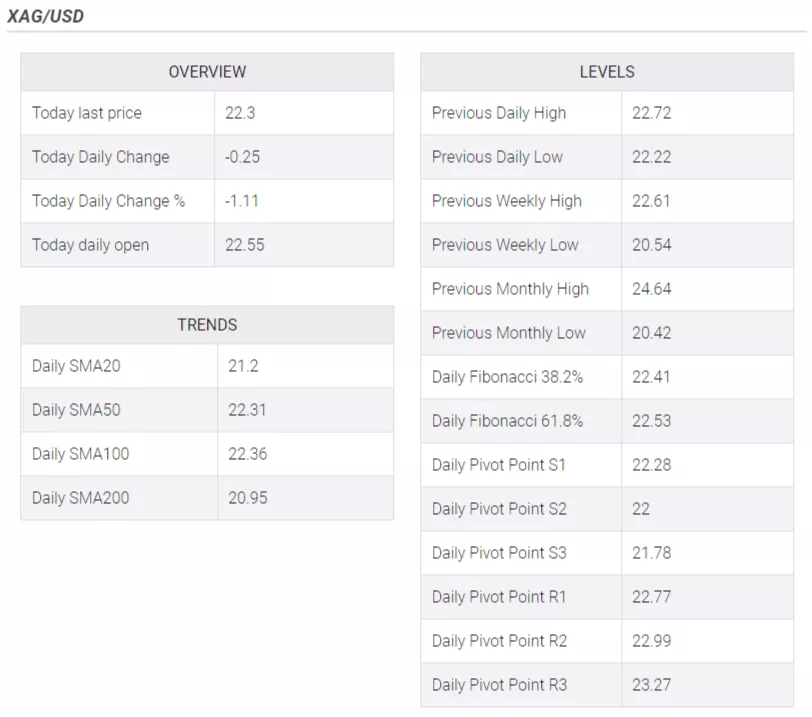The width and height of the screenshot is (812, 717).
Task: Click the 'Daily Pivot Point S3' label
Action: (499, 553)
